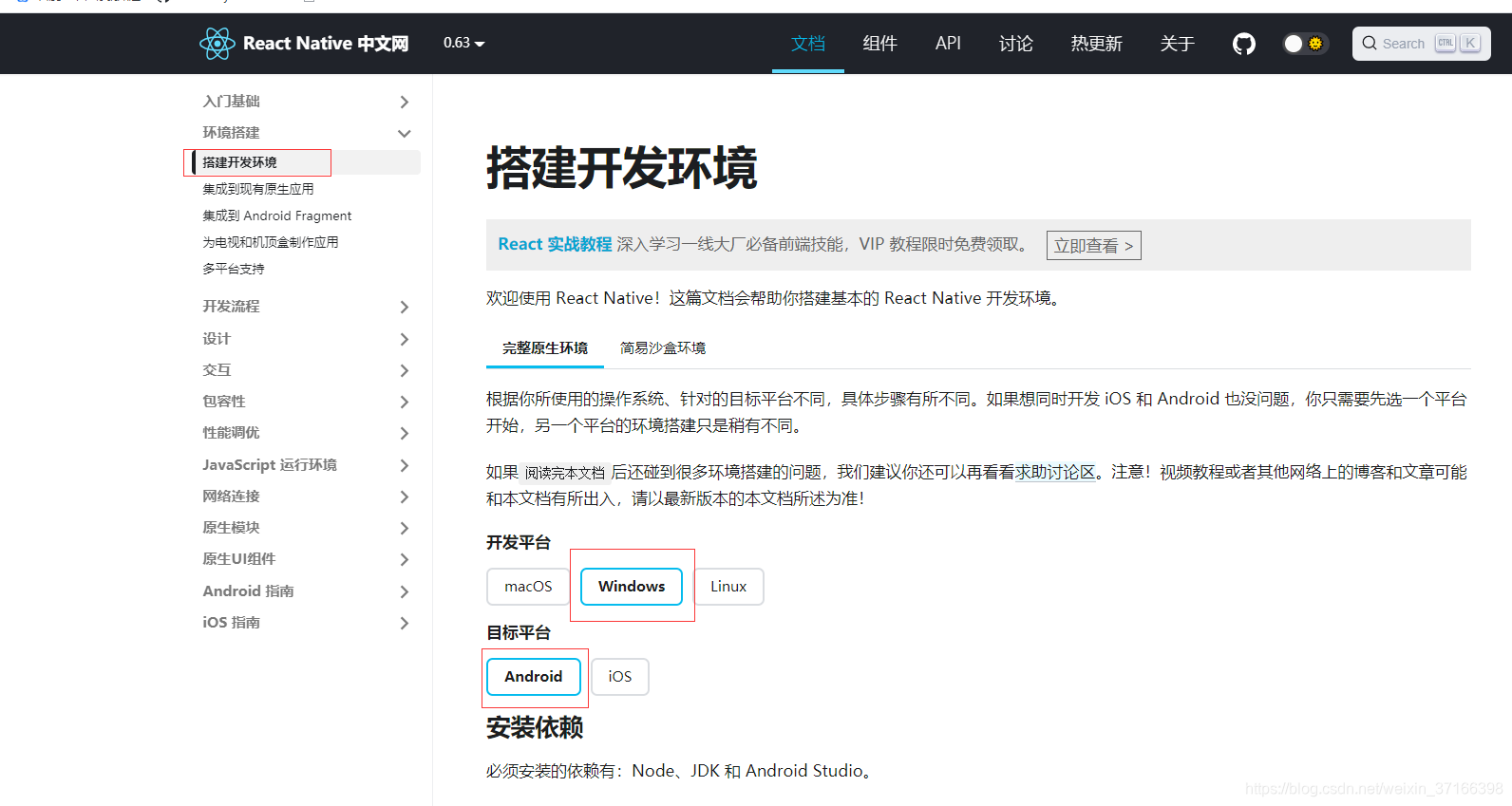Expand the 交互 sidebar section

(306, 370)
